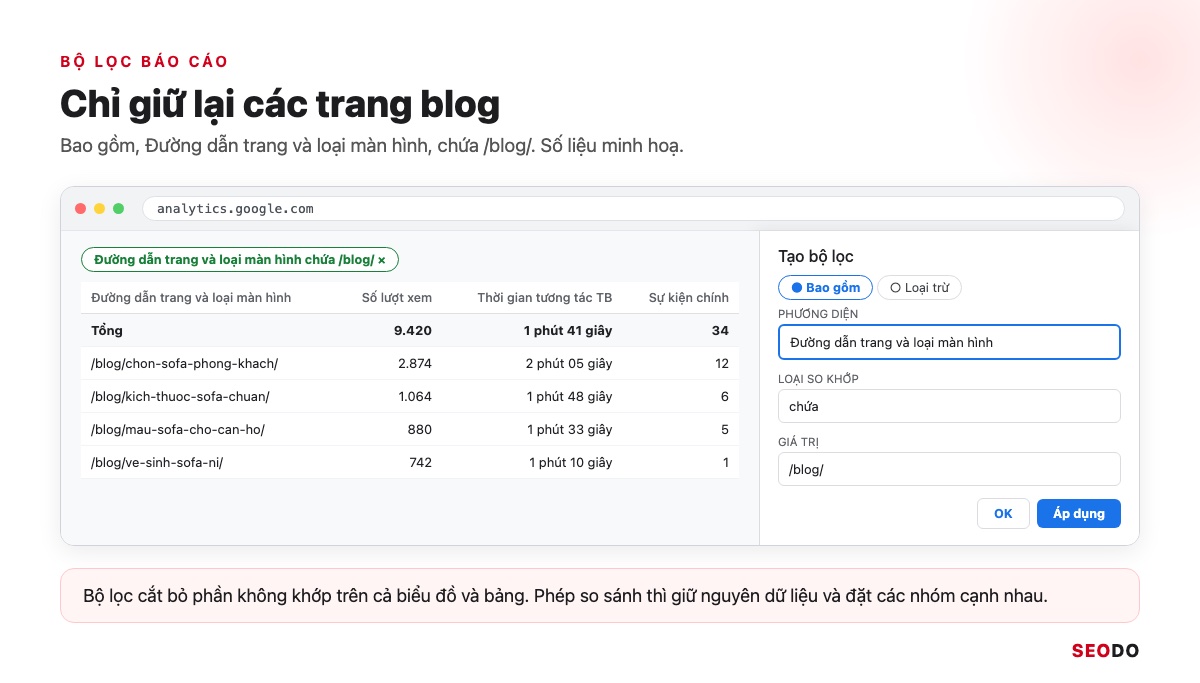The height and width of the screenshot is (683, 1200).
Task: Remove the /blog/ filter chip
Action: click(381, 260)
